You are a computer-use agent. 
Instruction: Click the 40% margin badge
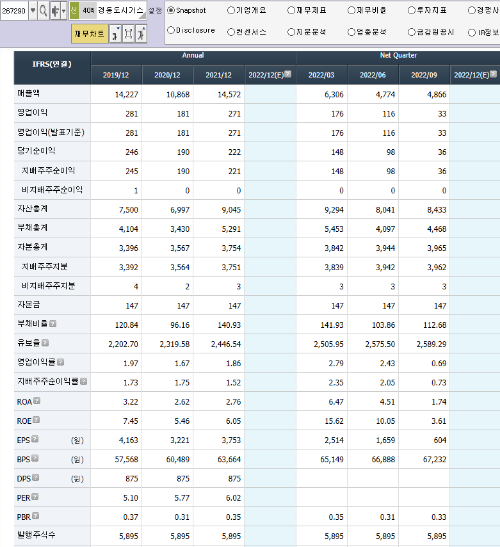click(x=88, y=10)
